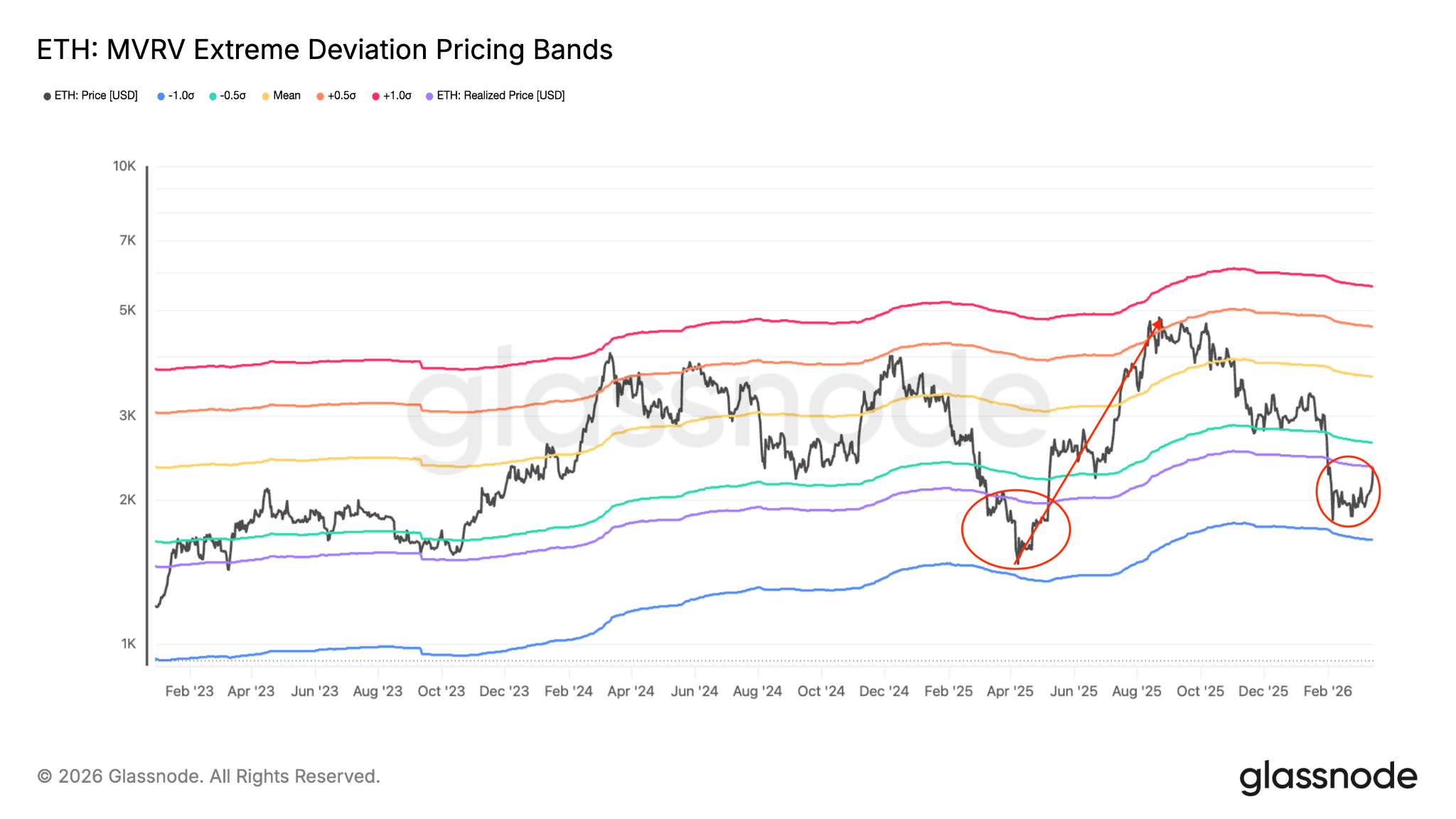
Task: Click the copyright Glassnode notice
Action: 208,776
